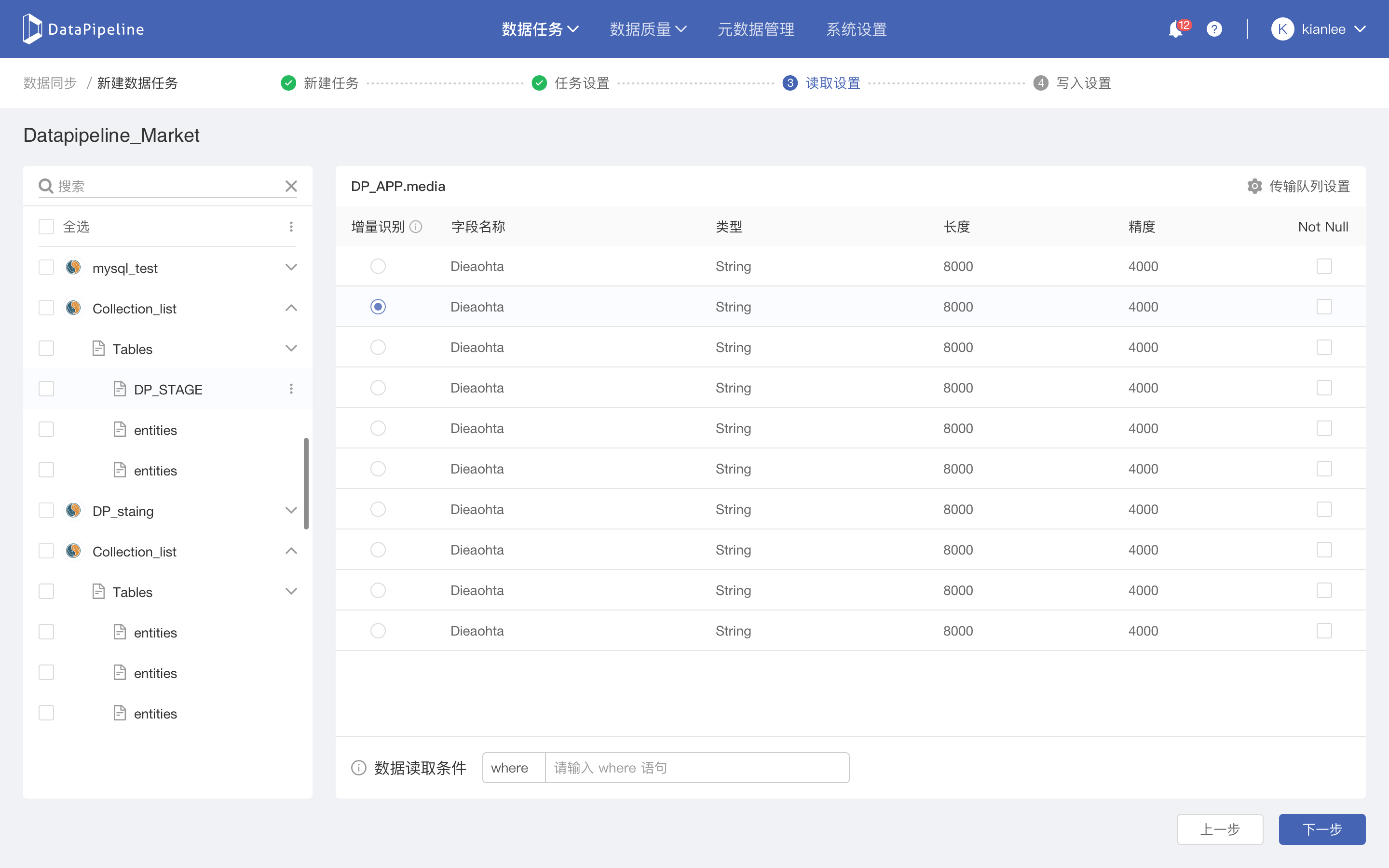Viewport: 1389px width, 868px height.
Task: Open the three-dot menu for DP_STAGE
Action: [x=291, y=389]
